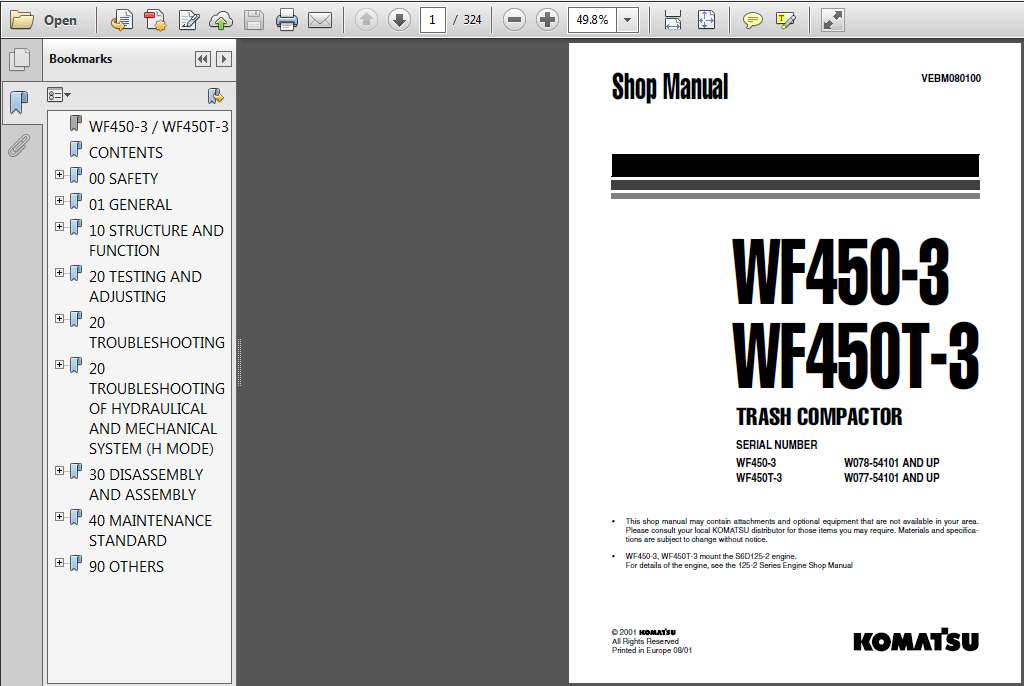Click the save floppy disk icon
1024x686 pixels.
(x=254, y=20)
